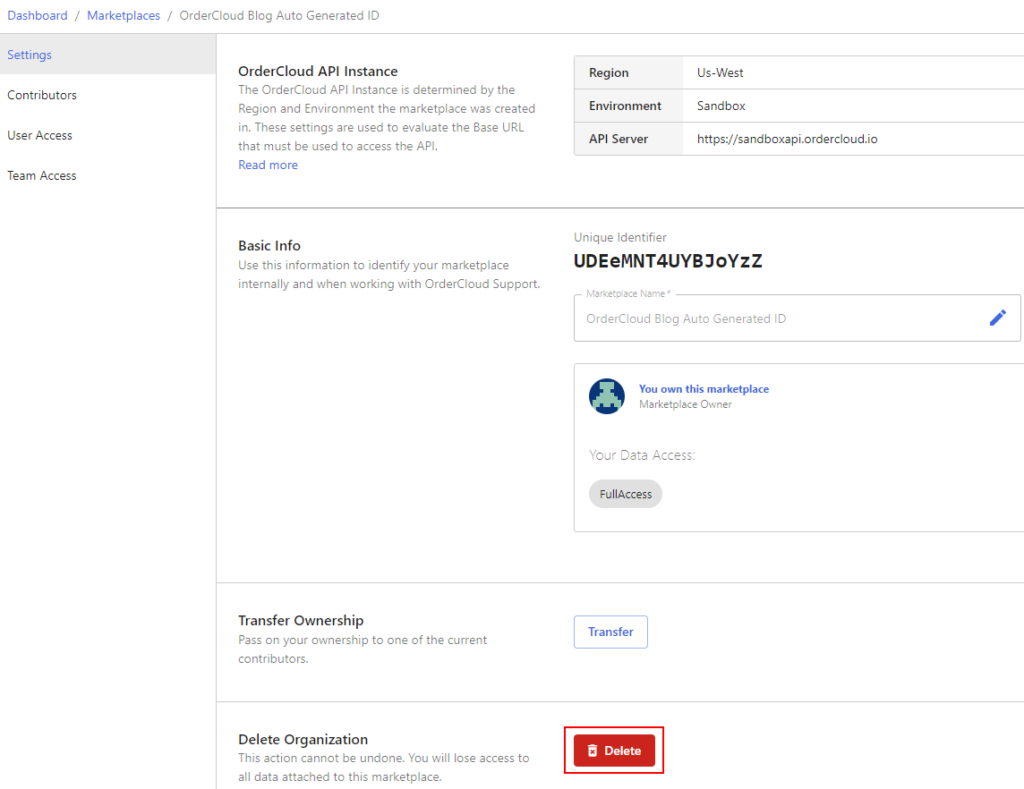The width and height of the screenshot is (1024, 789).
Task: Click the Environment table header cell
Action: (628, 106)
